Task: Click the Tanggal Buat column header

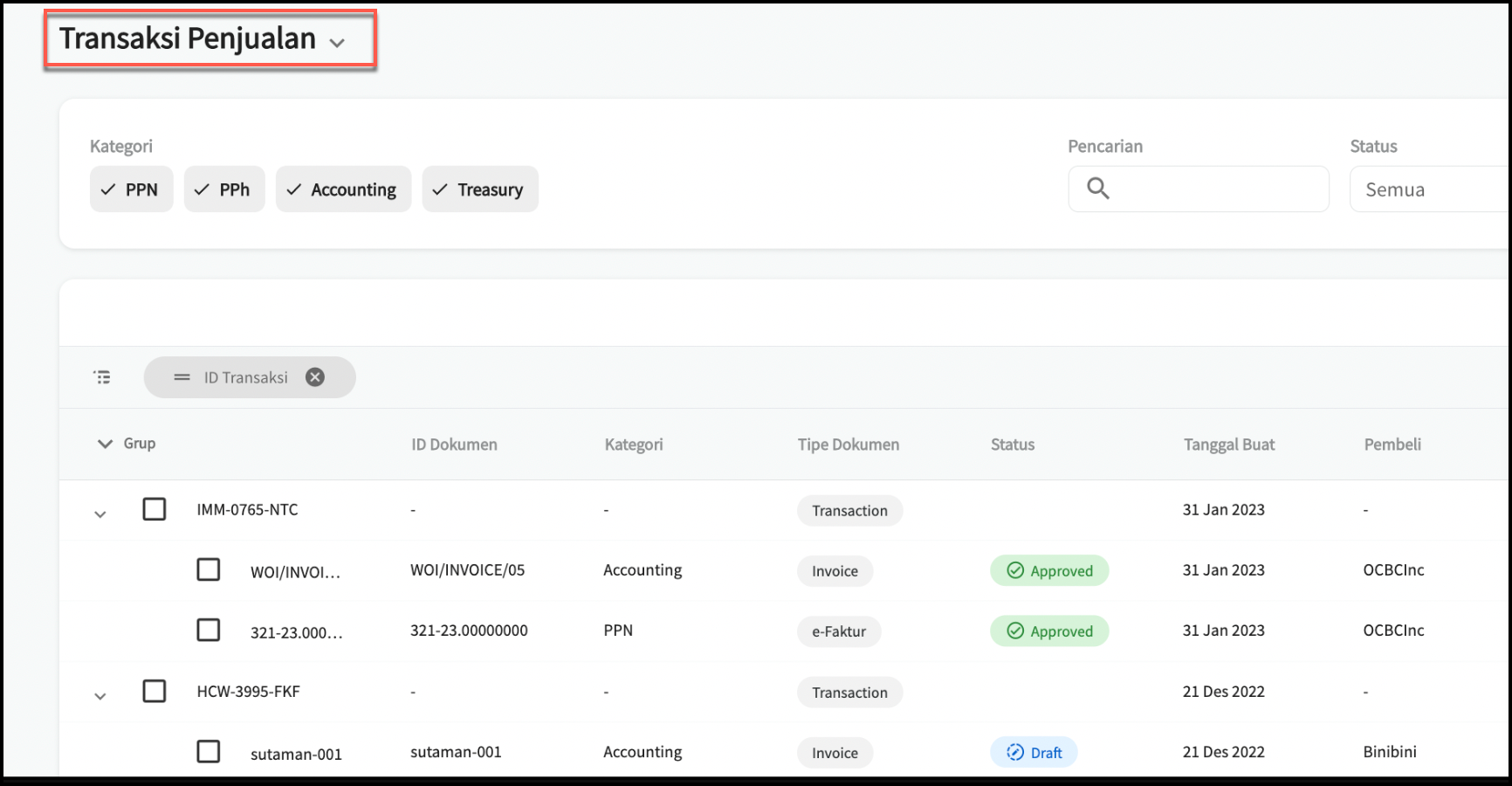Action: [1228, 445]
